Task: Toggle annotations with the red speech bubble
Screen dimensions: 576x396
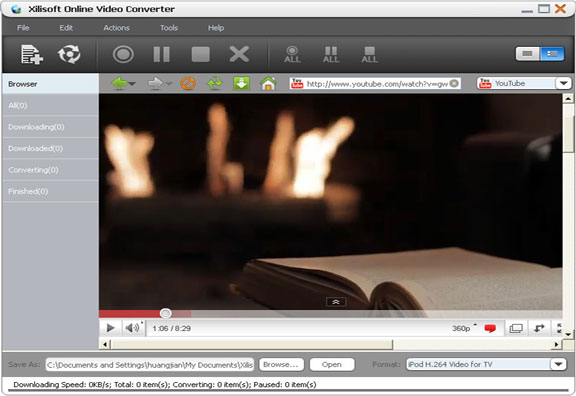Action: pyautogui.click(x=490, y=328)
